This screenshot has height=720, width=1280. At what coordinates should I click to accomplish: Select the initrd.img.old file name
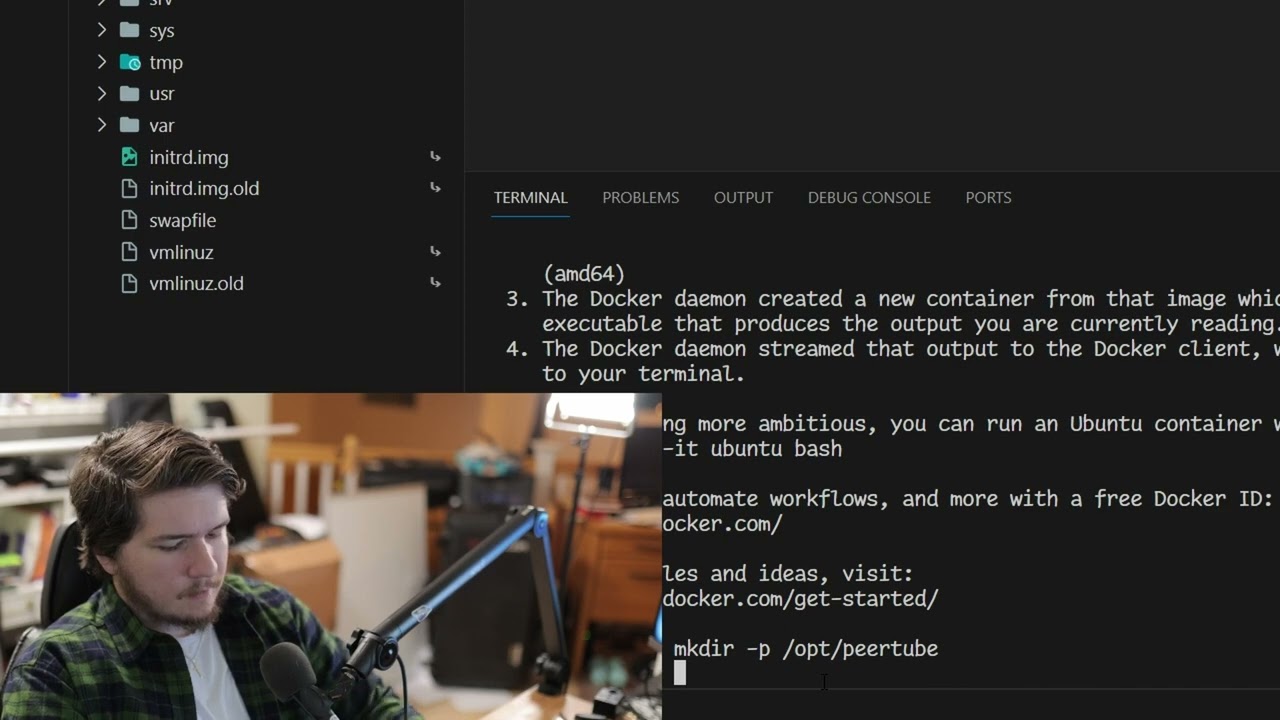(x=204, y=188)
